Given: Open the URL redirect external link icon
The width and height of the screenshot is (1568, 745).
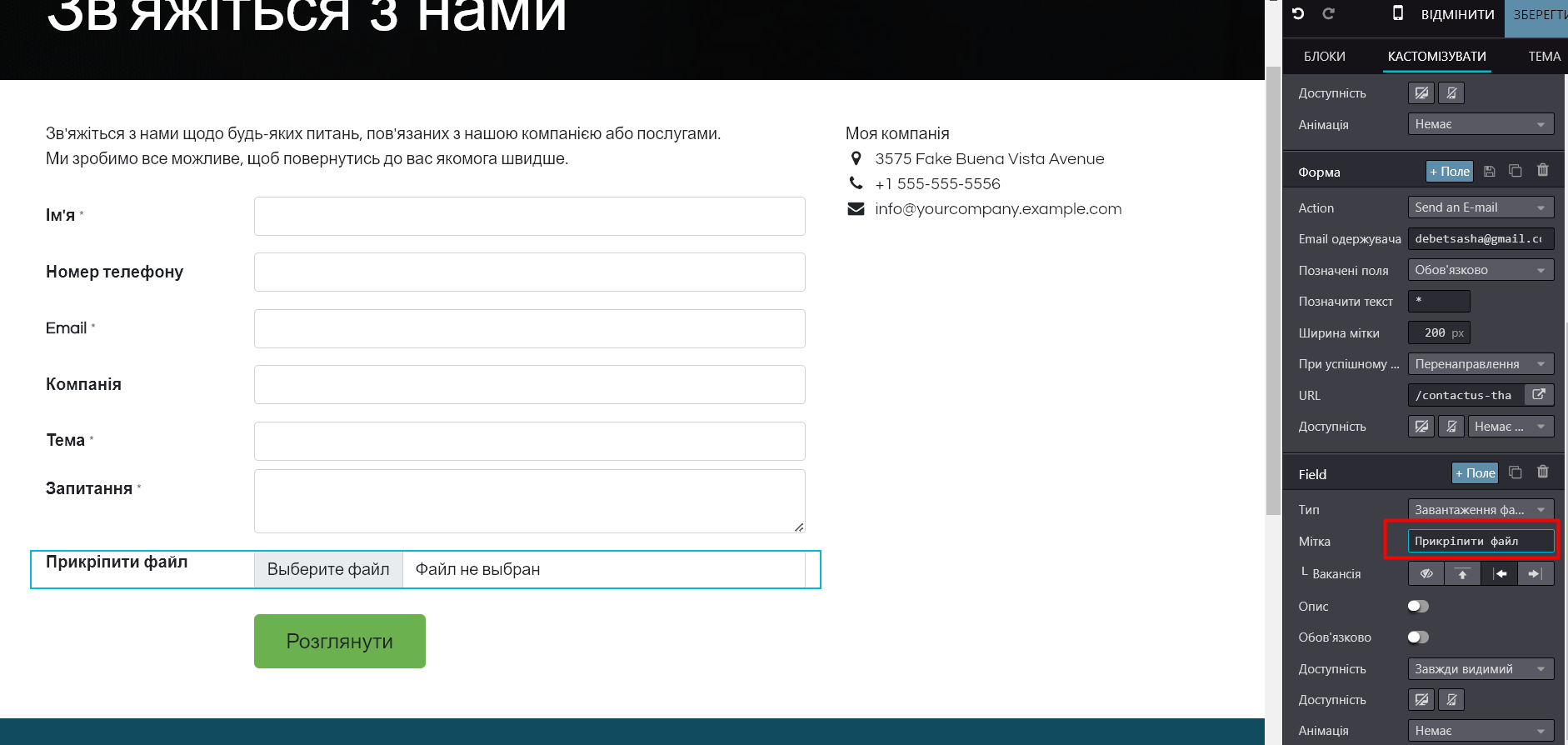Looking at the screenshot, I should (1539, 395).
